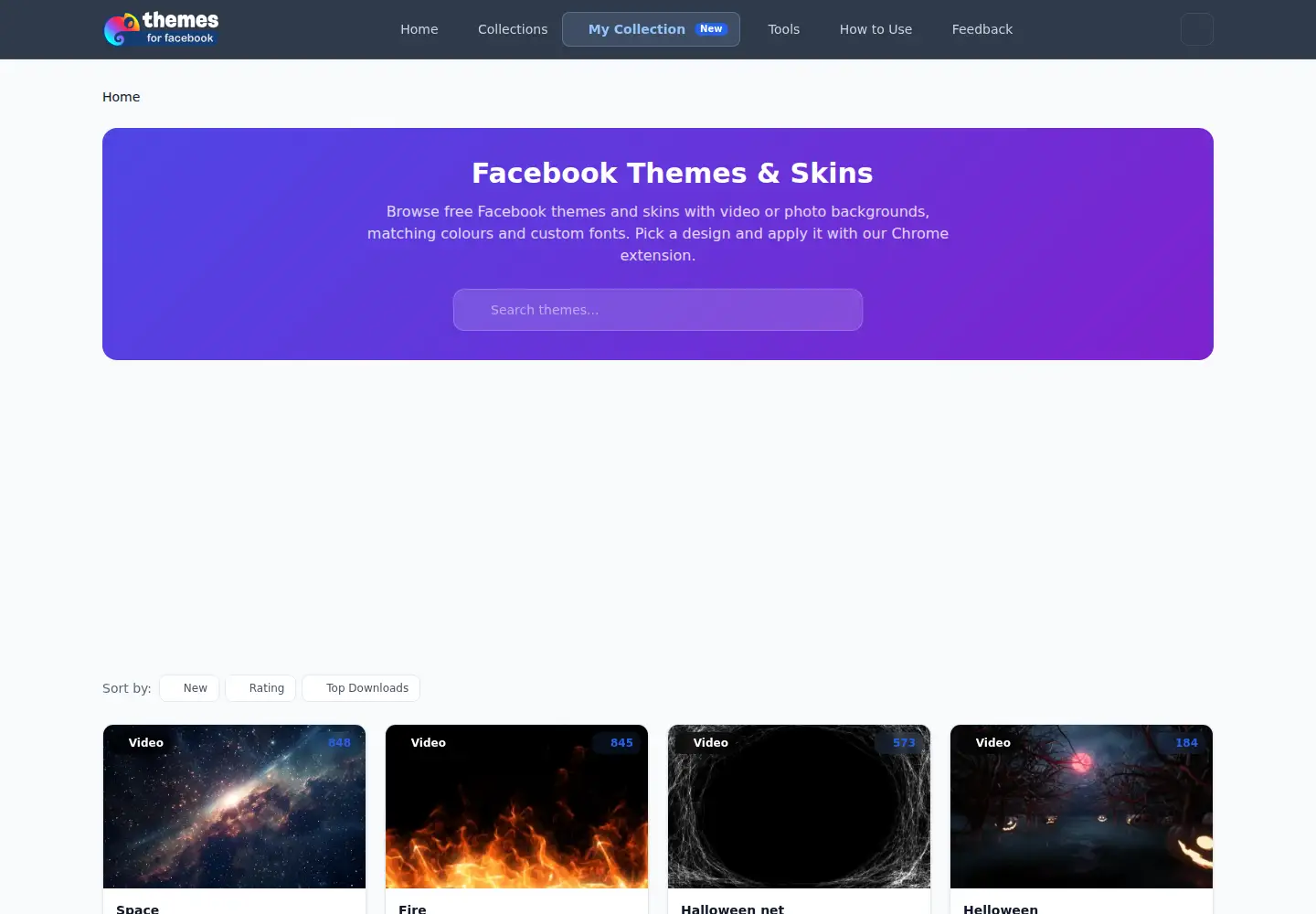Click the New badge beside My Collection

click(711, 29)
